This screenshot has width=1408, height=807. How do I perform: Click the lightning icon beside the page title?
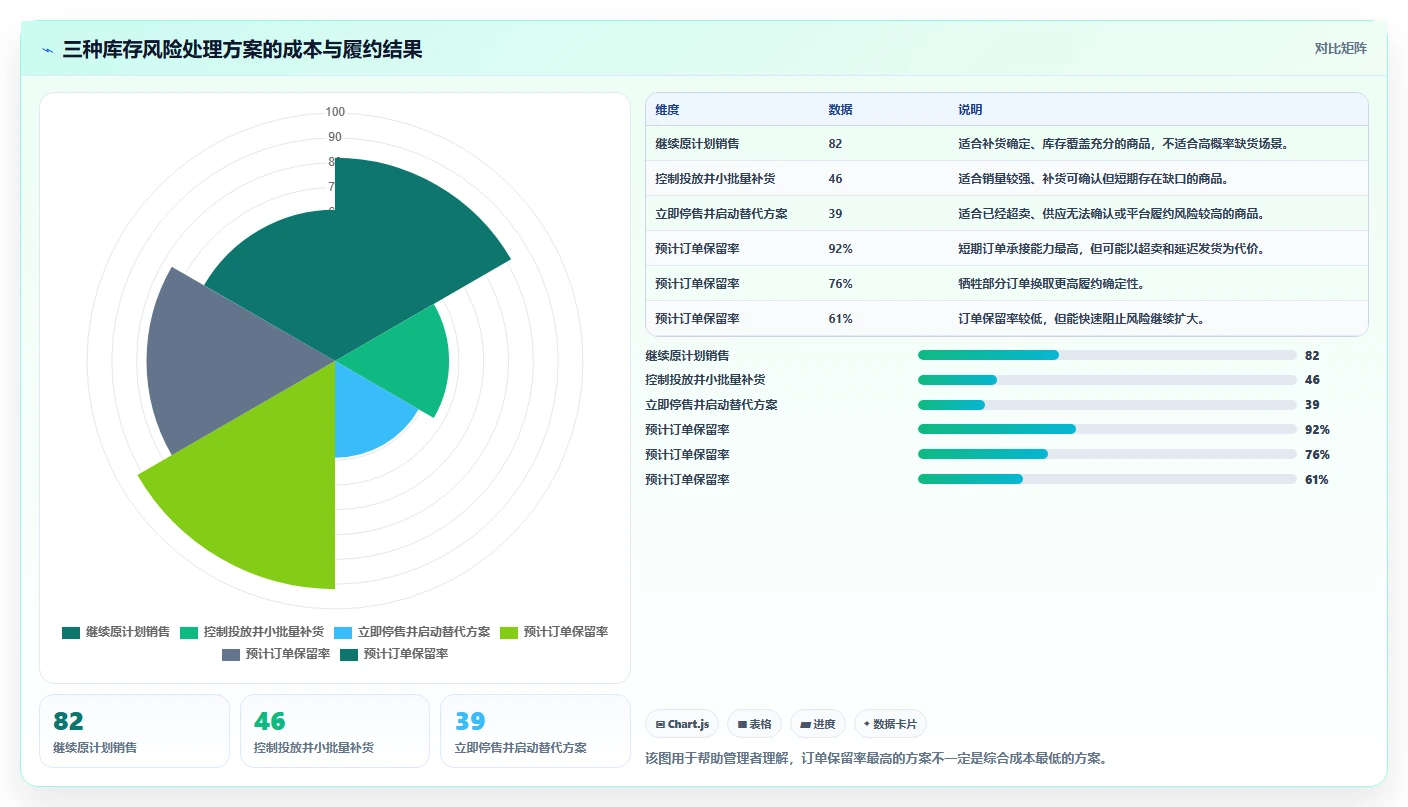click(x=48, y=50)
